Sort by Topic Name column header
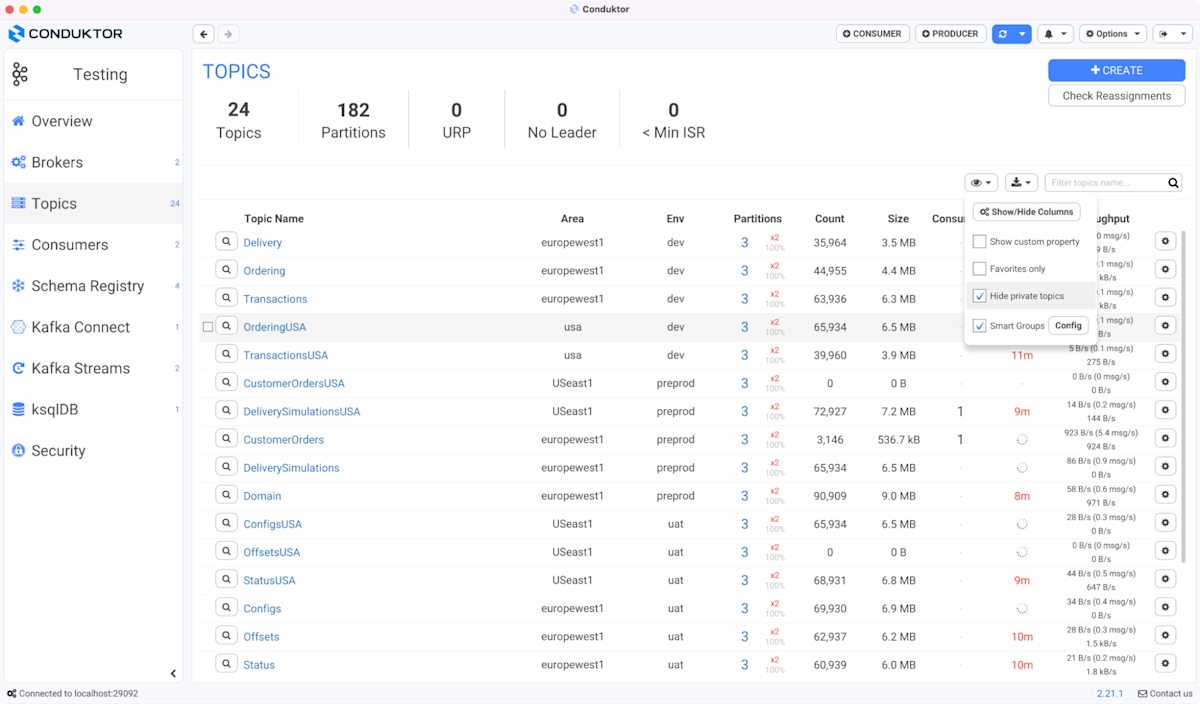1200x704 pixels. (x=274, y=219)
